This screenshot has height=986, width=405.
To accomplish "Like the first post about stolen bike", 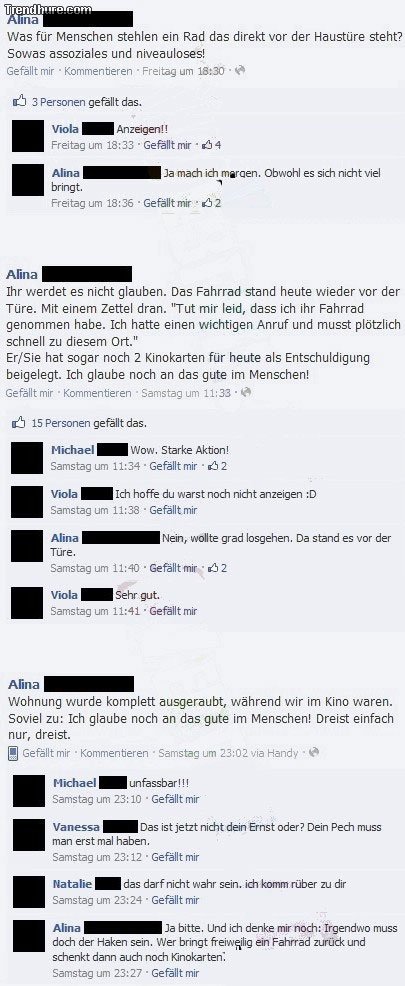I will pyautogui.click(x=30, y=72).
